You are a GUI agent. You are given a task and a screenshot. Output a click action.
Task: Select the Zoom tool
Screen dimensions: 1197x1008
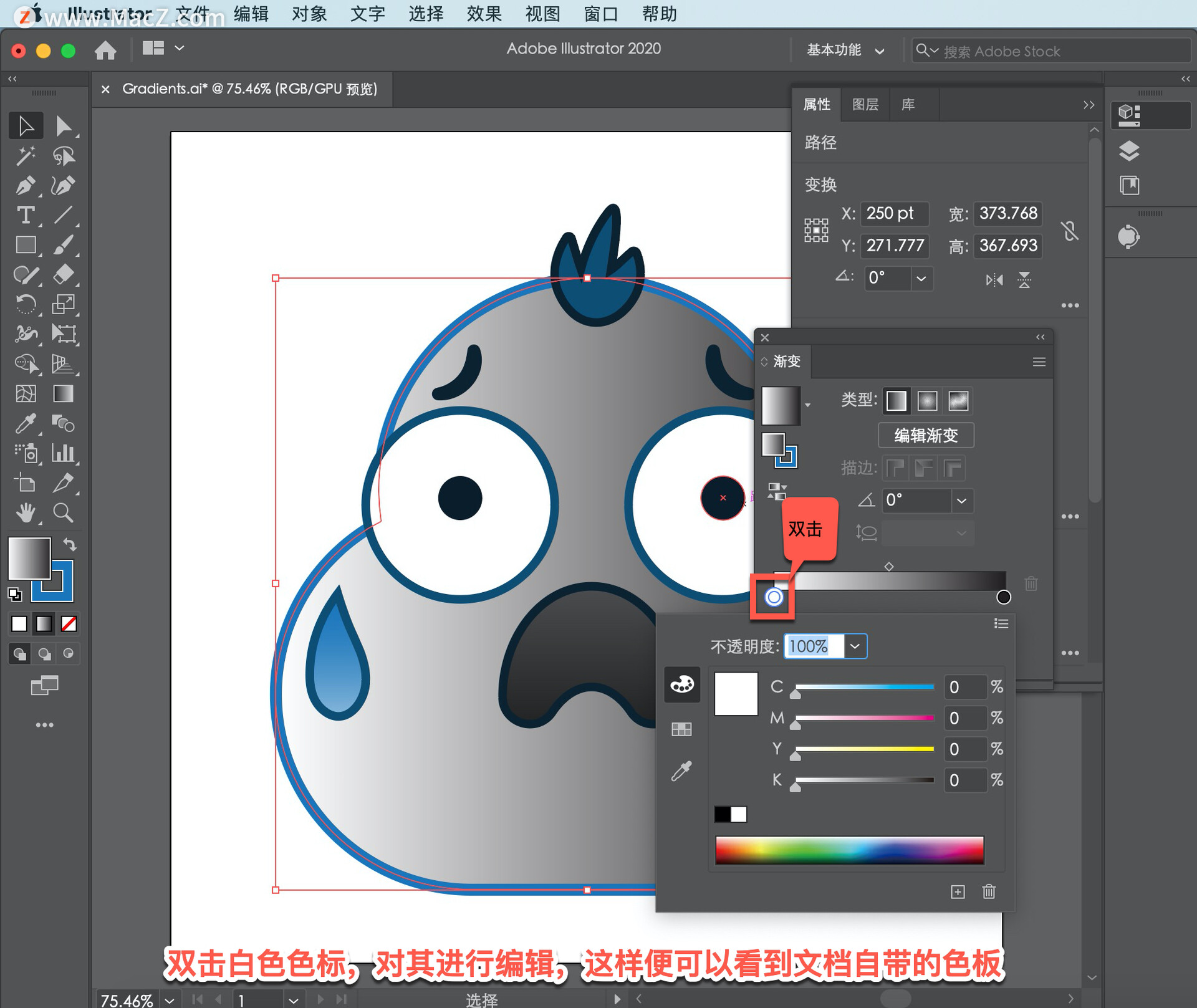click(x=63, y=513)
